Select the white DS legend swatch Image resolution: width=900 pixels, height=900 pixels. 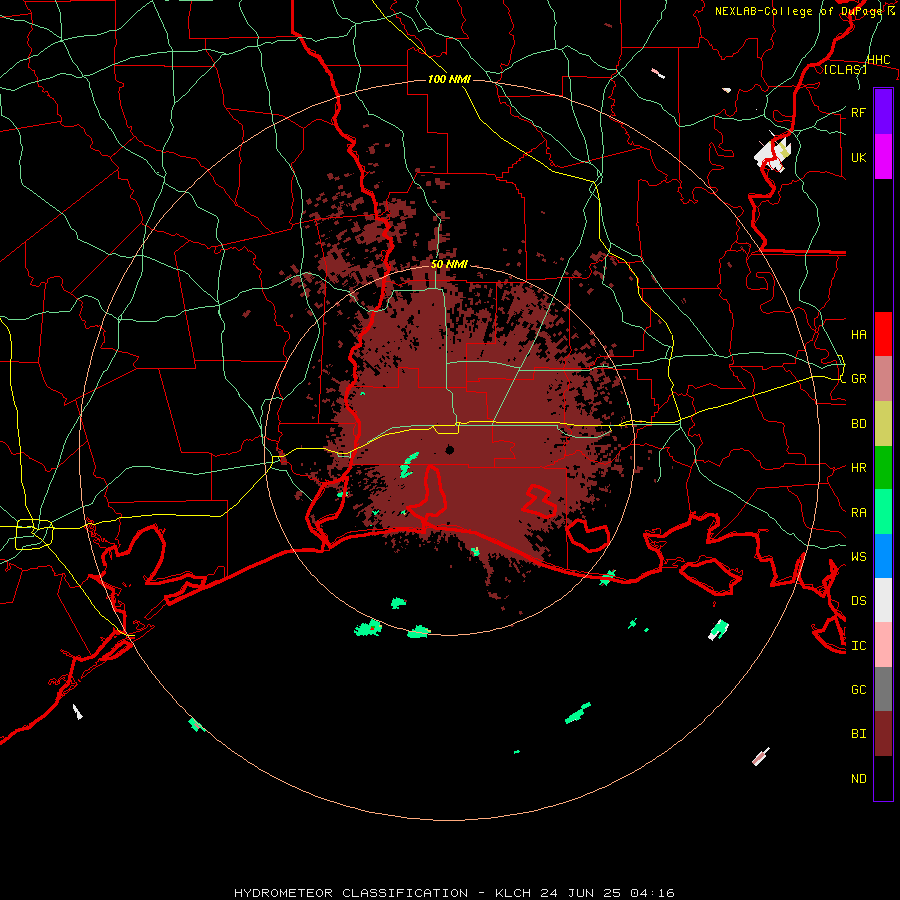(x=883, y=600)
